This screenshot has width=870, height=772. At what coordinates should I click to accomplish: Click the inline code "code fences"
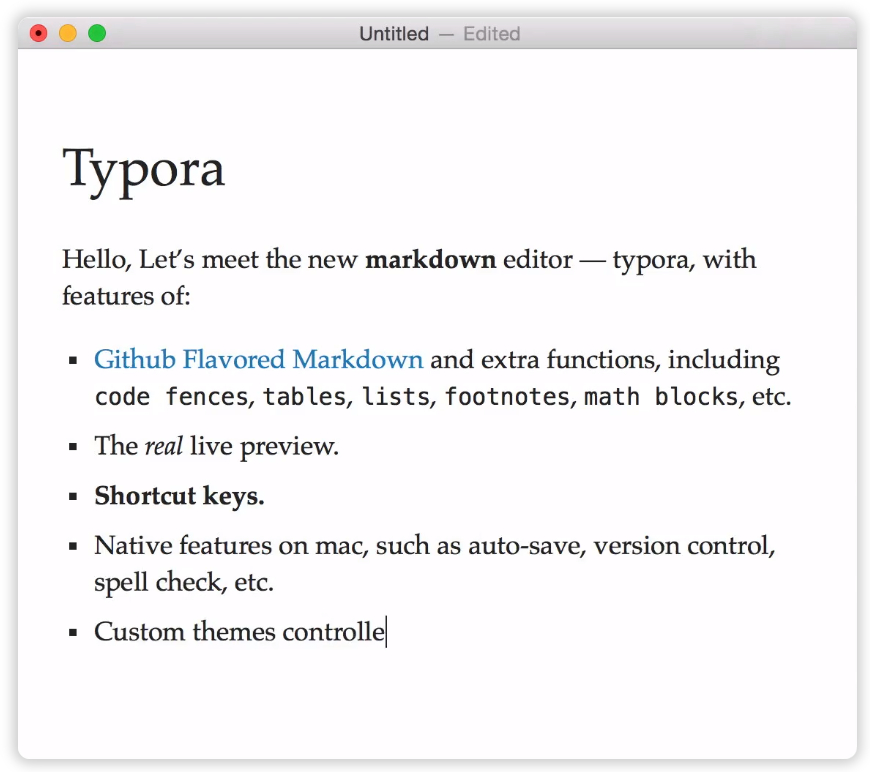(171, 397)
